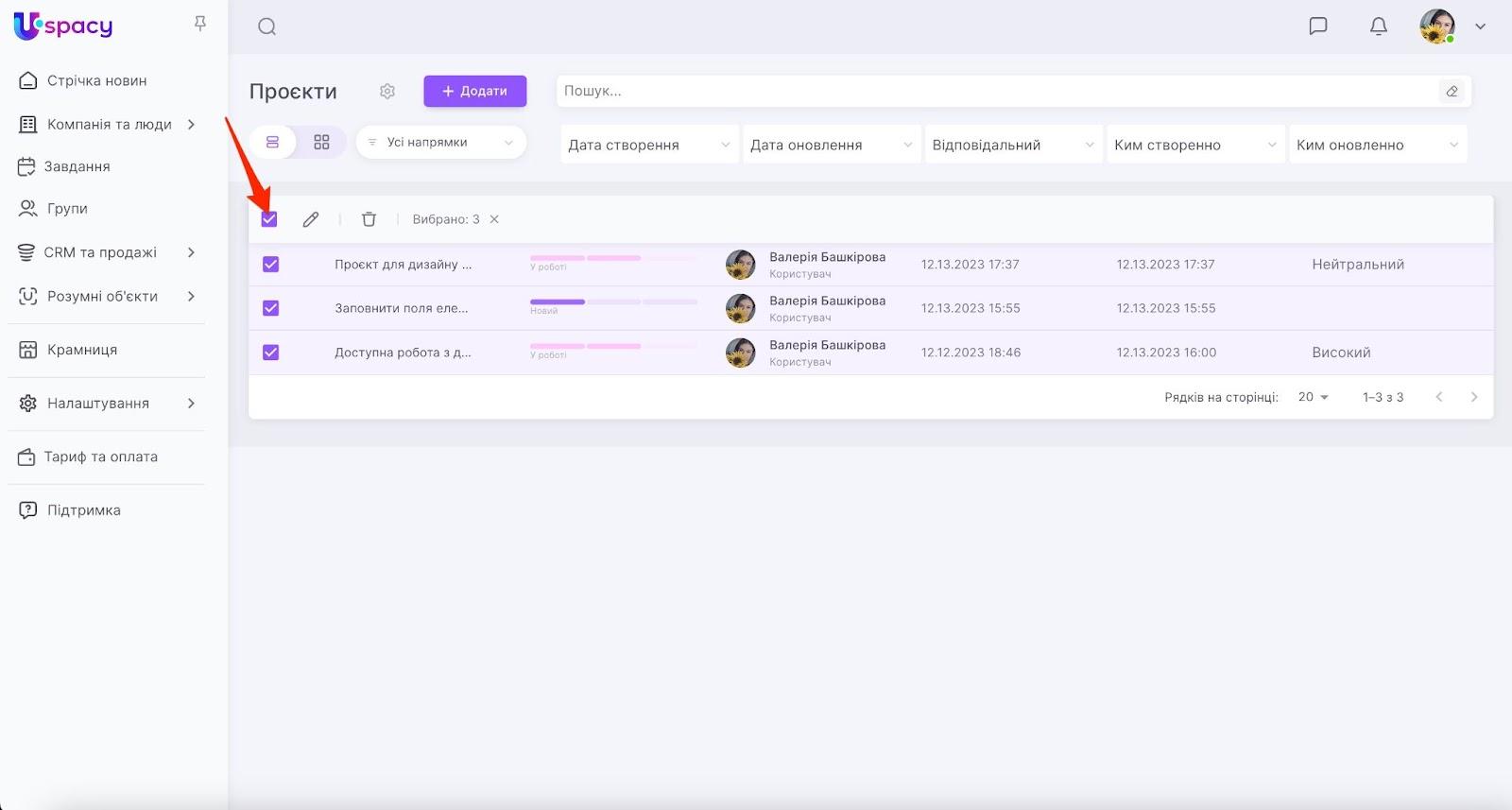Screen dimensions: 1512x810
Task: Click the search magnifier icon in top bar
Action: pyautogui.click(x=267, y=26)
